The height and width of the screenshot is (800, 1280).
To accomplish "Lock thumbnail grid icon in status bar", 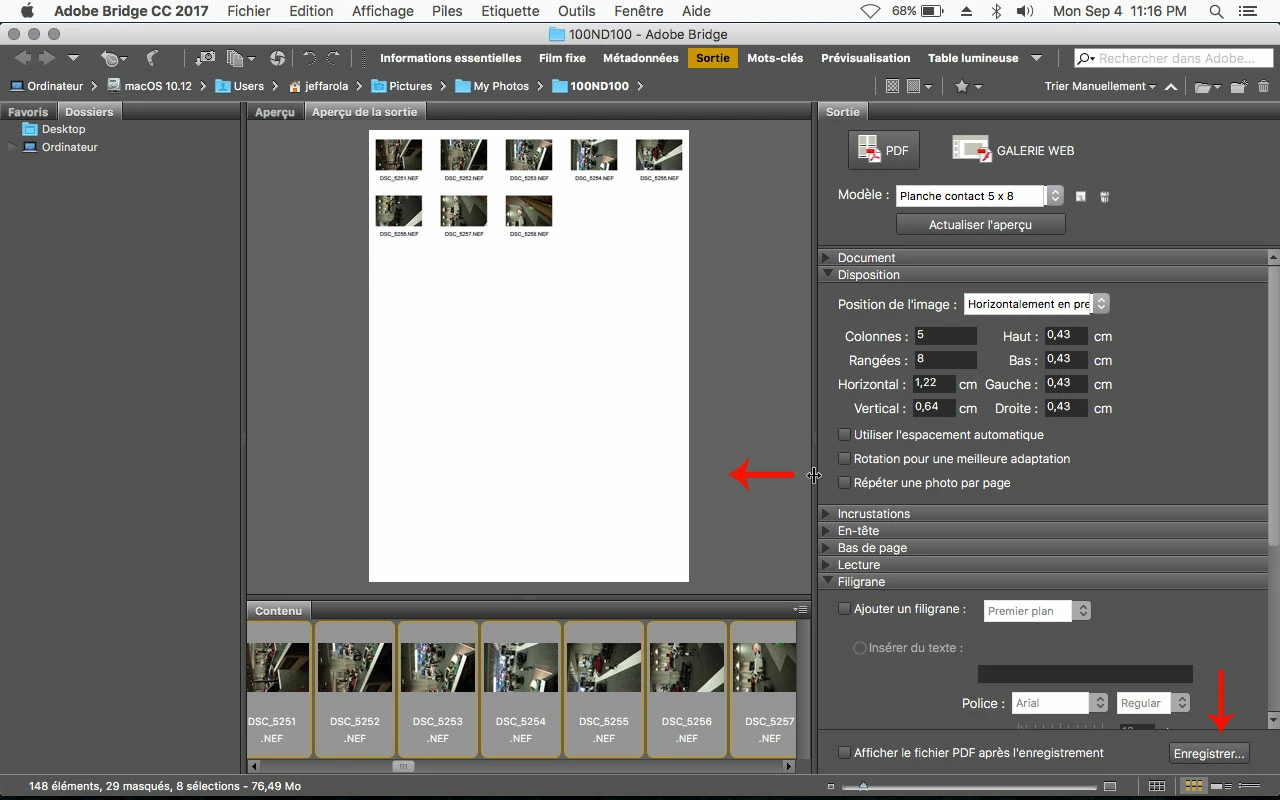I will point(1156,787).
